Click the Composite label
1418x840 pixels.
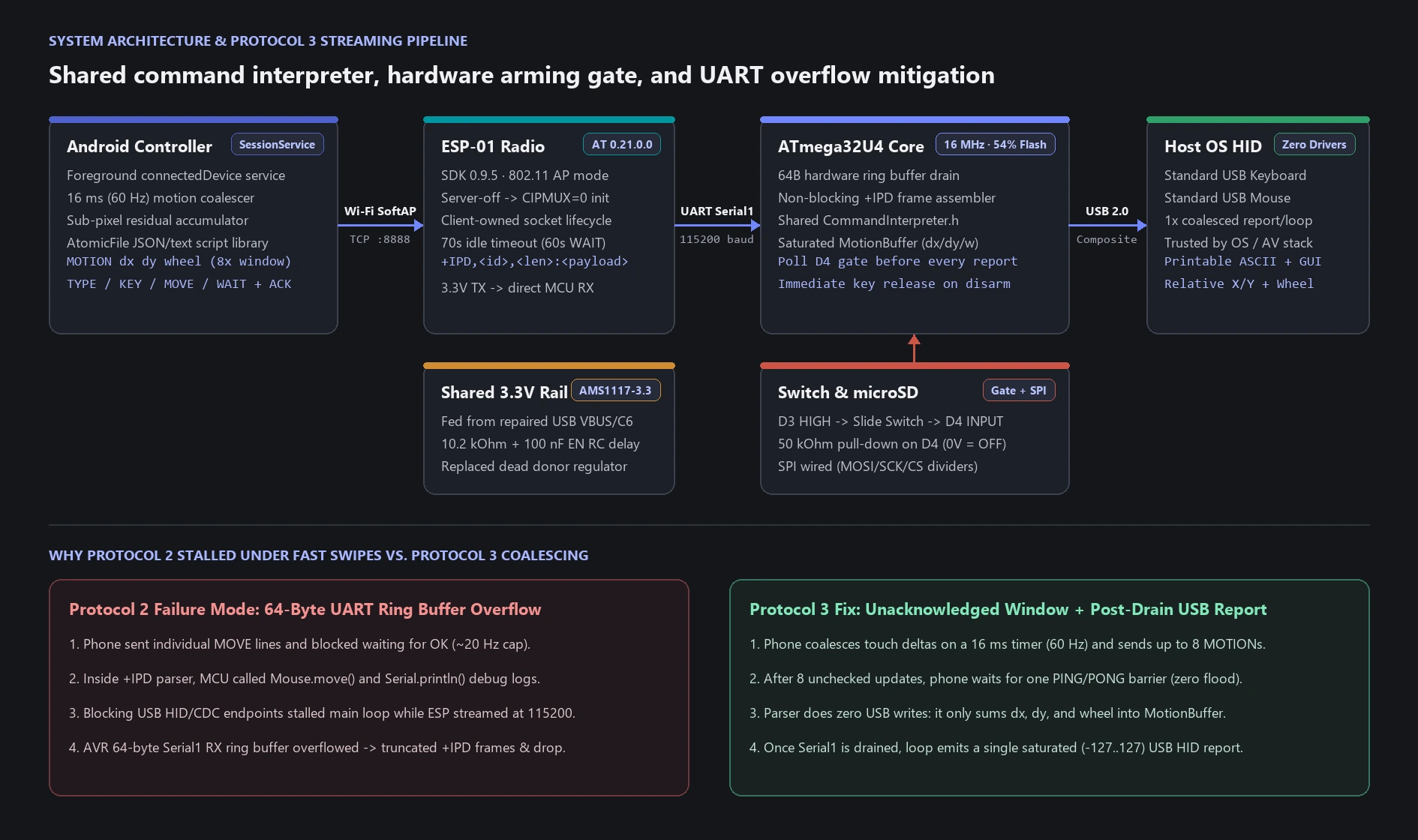(x=1107, y=239)
